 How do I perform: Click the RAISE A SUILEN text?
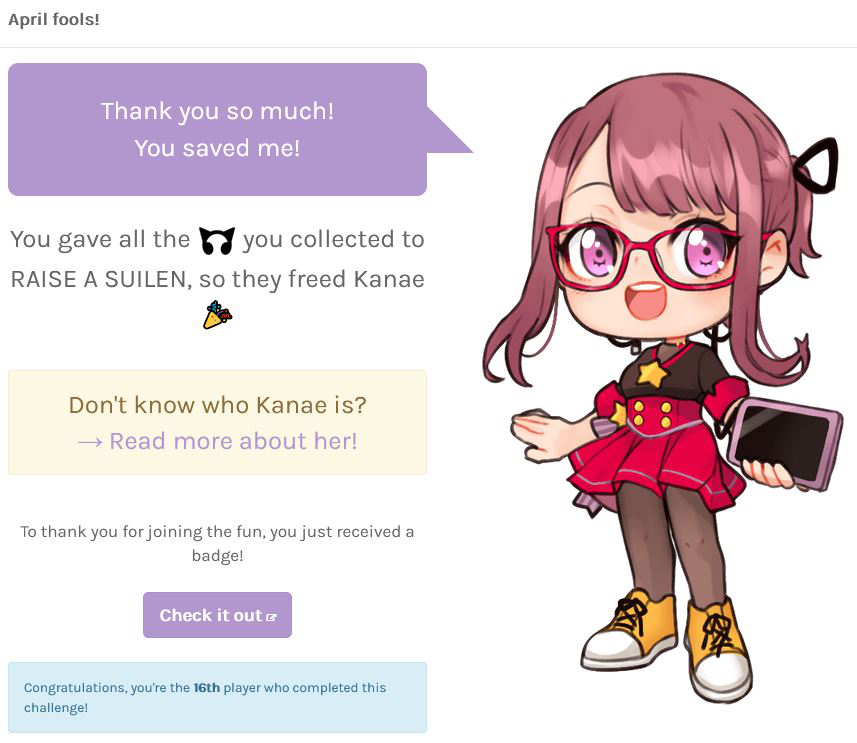(x=101, y=279)
